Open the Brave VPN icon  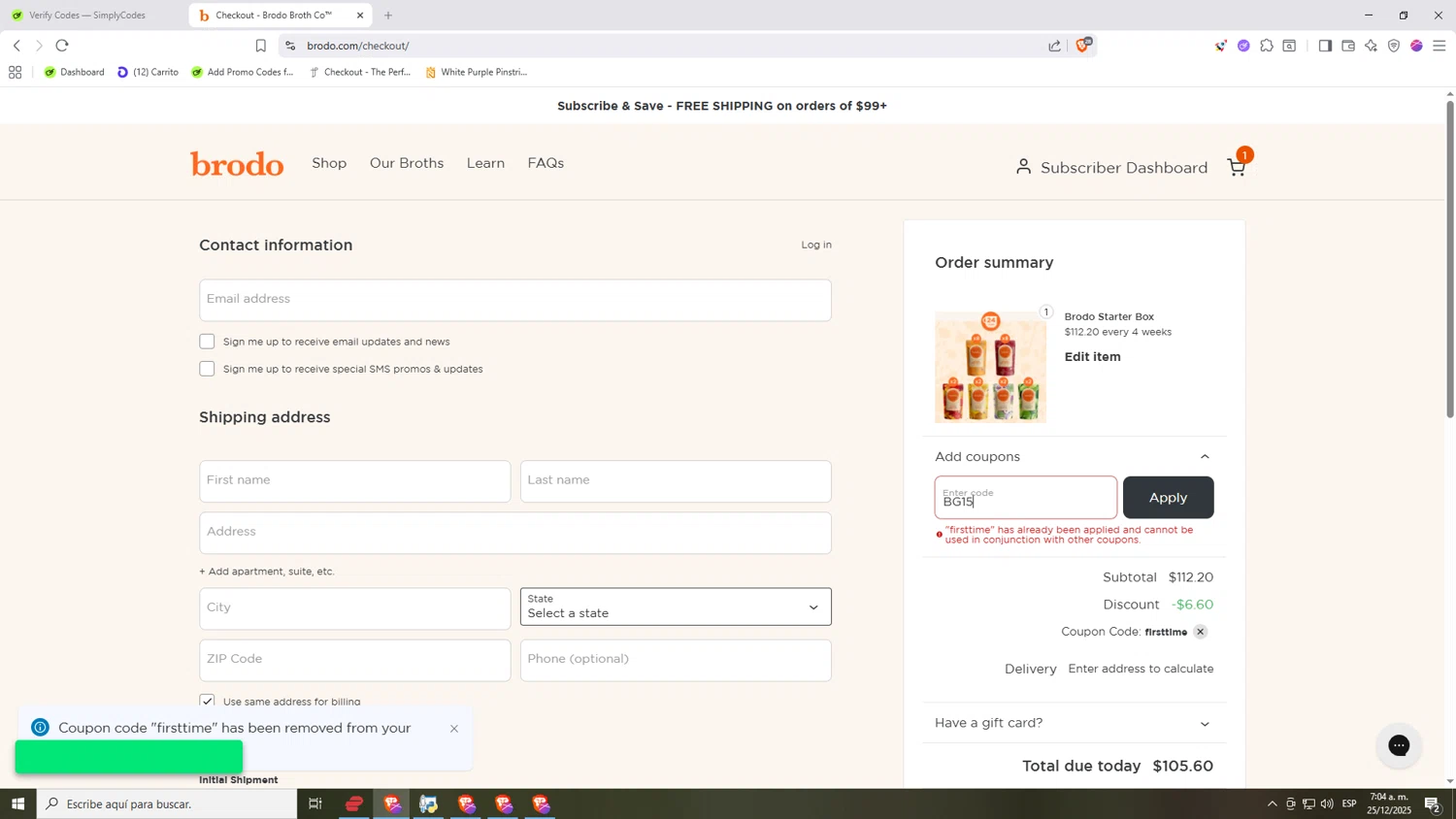[1394, 46]
